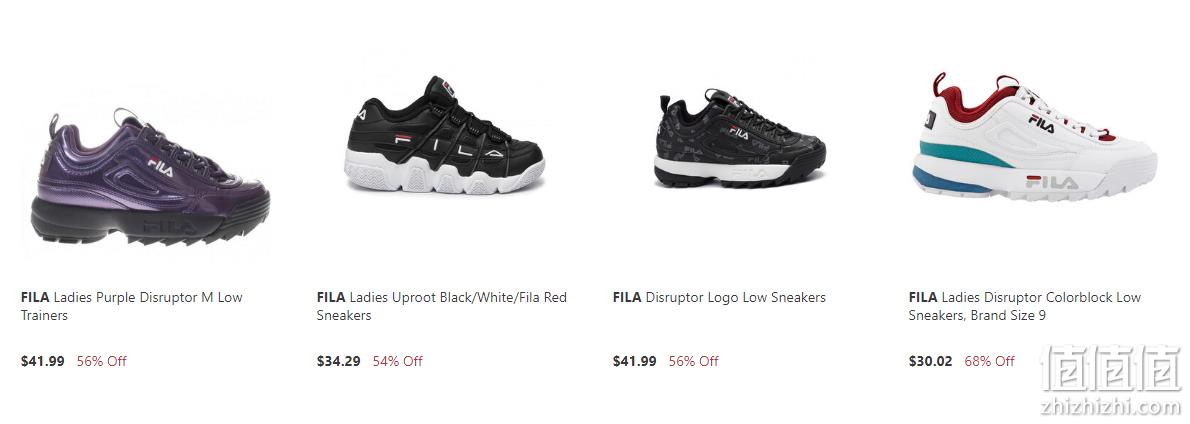Click the 56% Off label under Logo sneakers

coord(694,361)
